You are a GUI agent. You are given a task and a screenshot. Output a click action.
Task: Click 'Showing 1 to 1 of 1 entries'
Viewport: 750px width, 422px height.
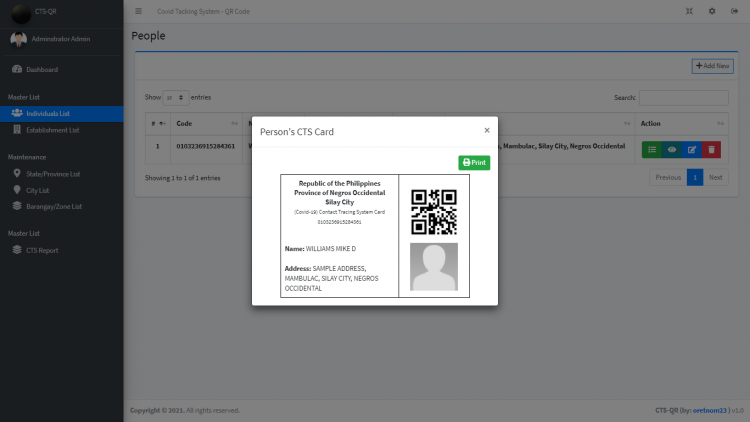[183, 178]
